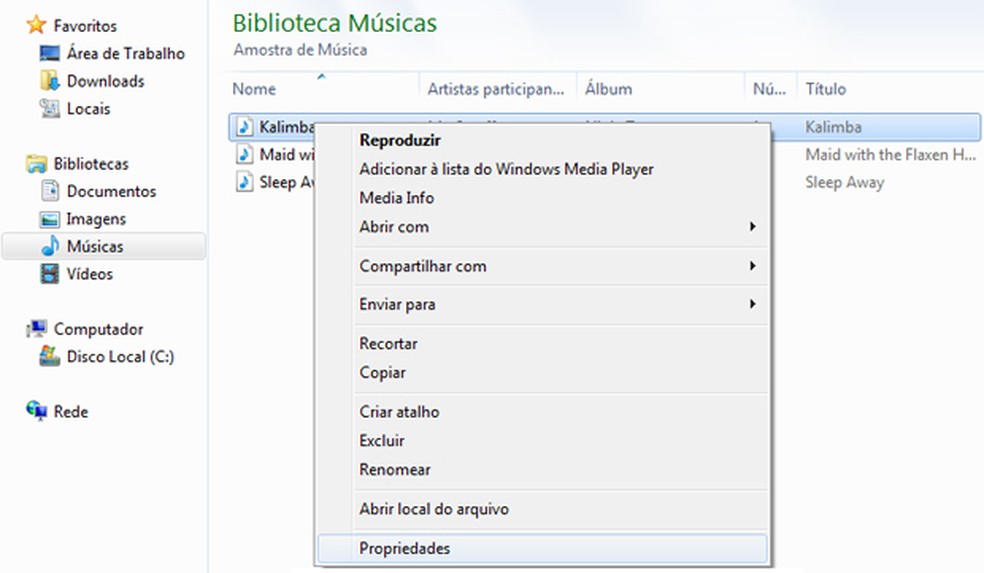
Task: Select the Kalimba file name
Action: (287, 127)
